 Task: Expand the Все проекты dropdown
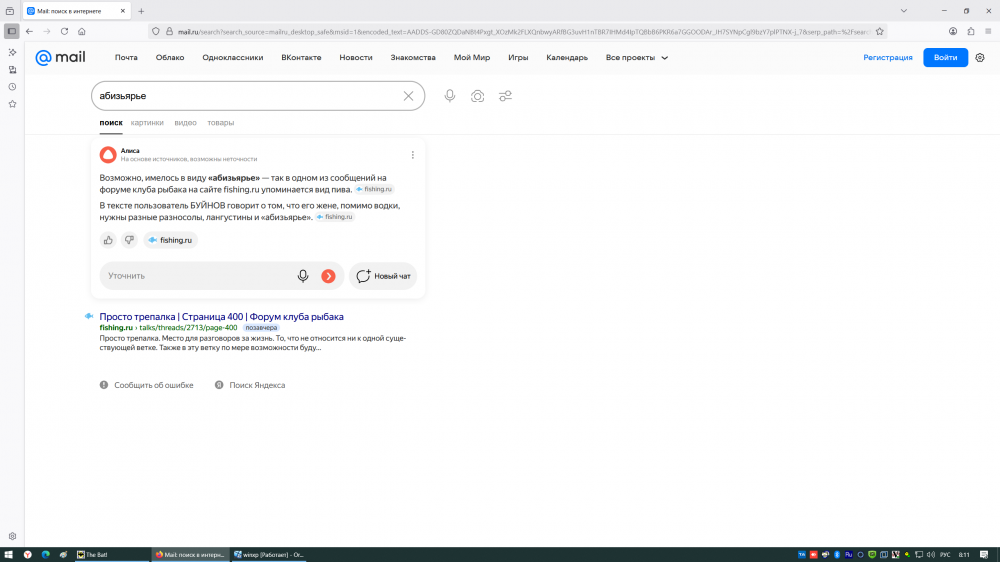636,57
